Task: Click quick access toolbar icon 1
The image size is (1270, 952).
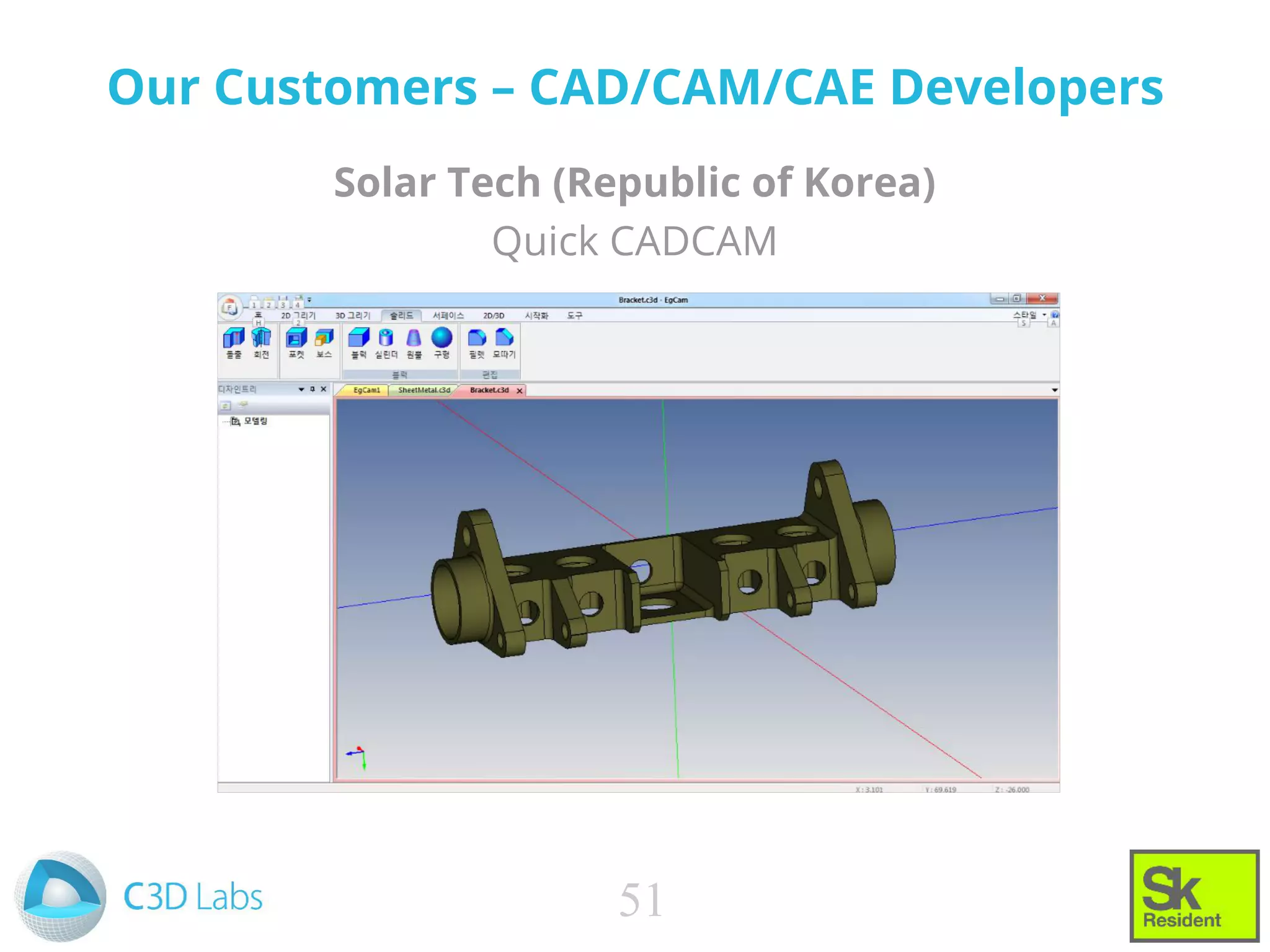Action: point(254,302)
